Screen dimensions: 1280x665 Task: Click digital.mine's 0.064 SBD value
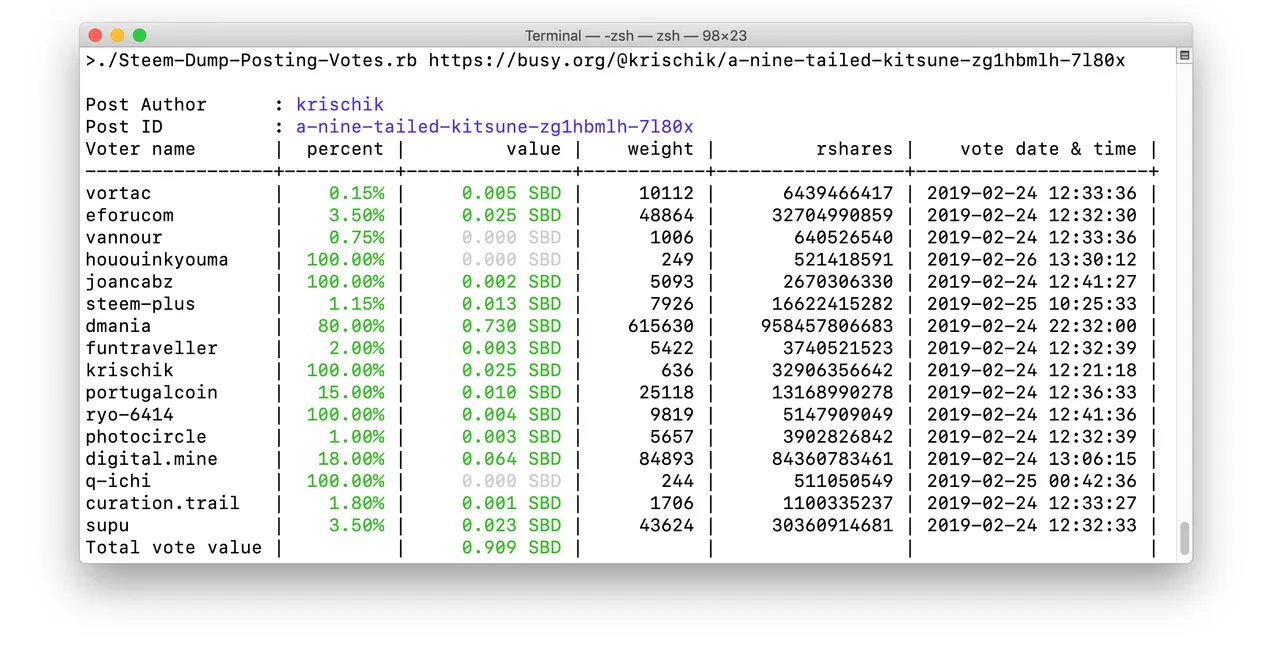pos(511,459)
